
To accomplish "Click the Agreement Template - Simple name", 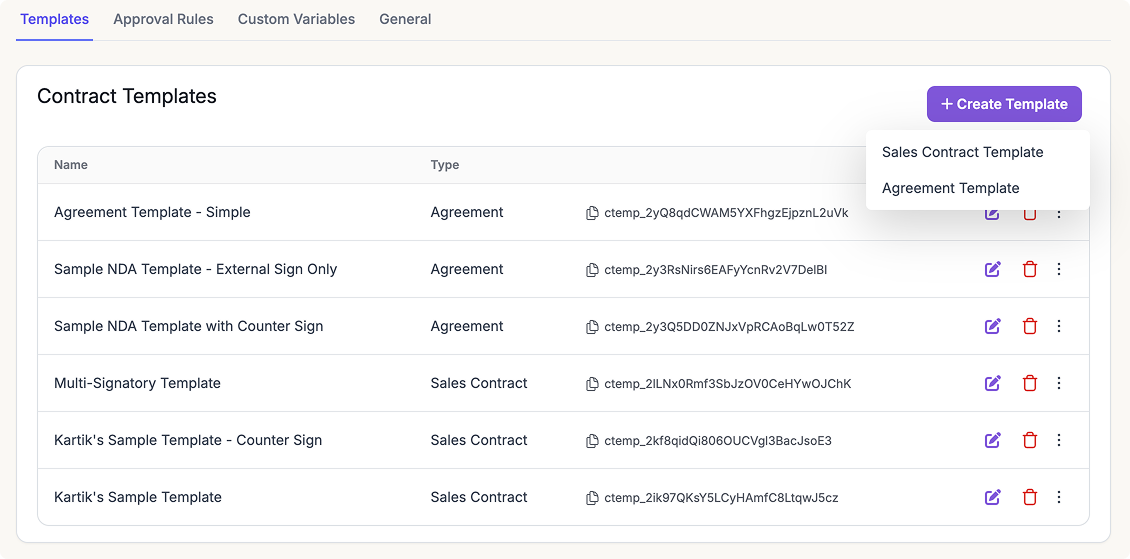I will 152,212.
